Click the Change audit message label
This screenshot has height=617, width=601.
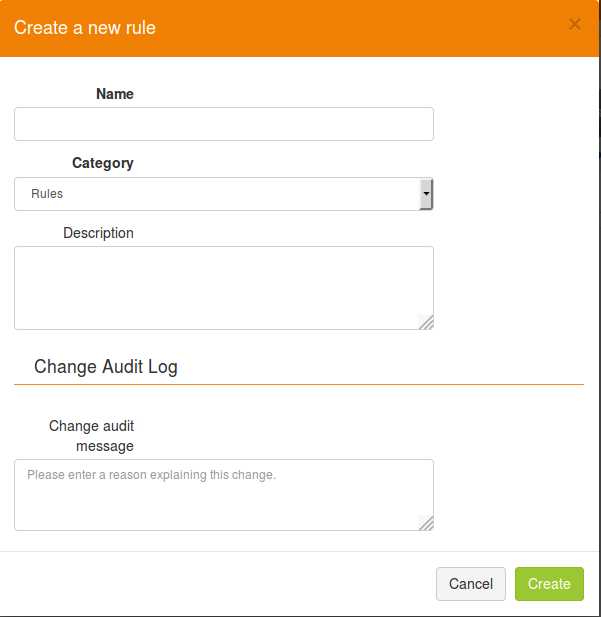(91, 436)
